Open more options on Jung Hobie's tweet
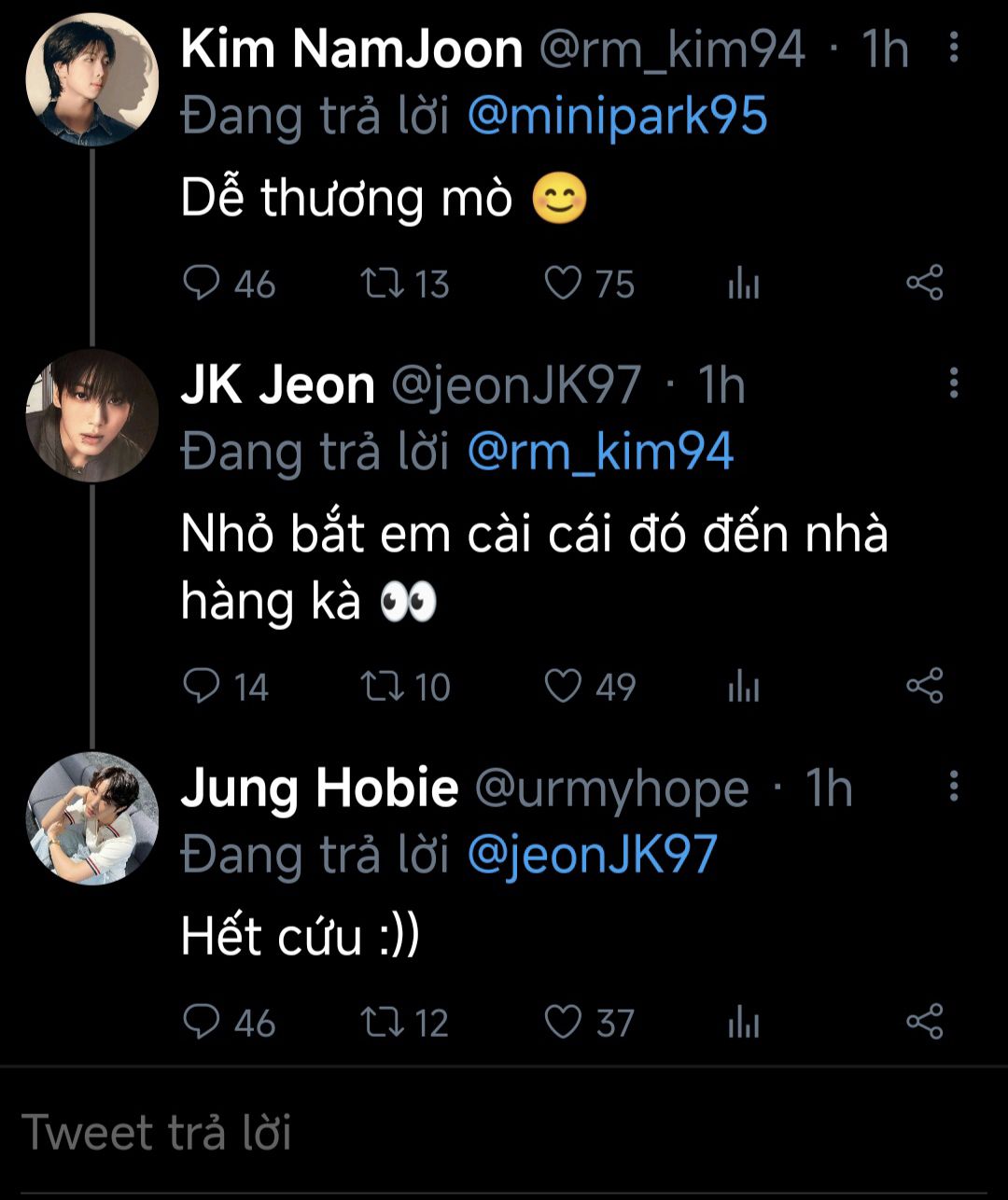 click(x=953, y=787)
